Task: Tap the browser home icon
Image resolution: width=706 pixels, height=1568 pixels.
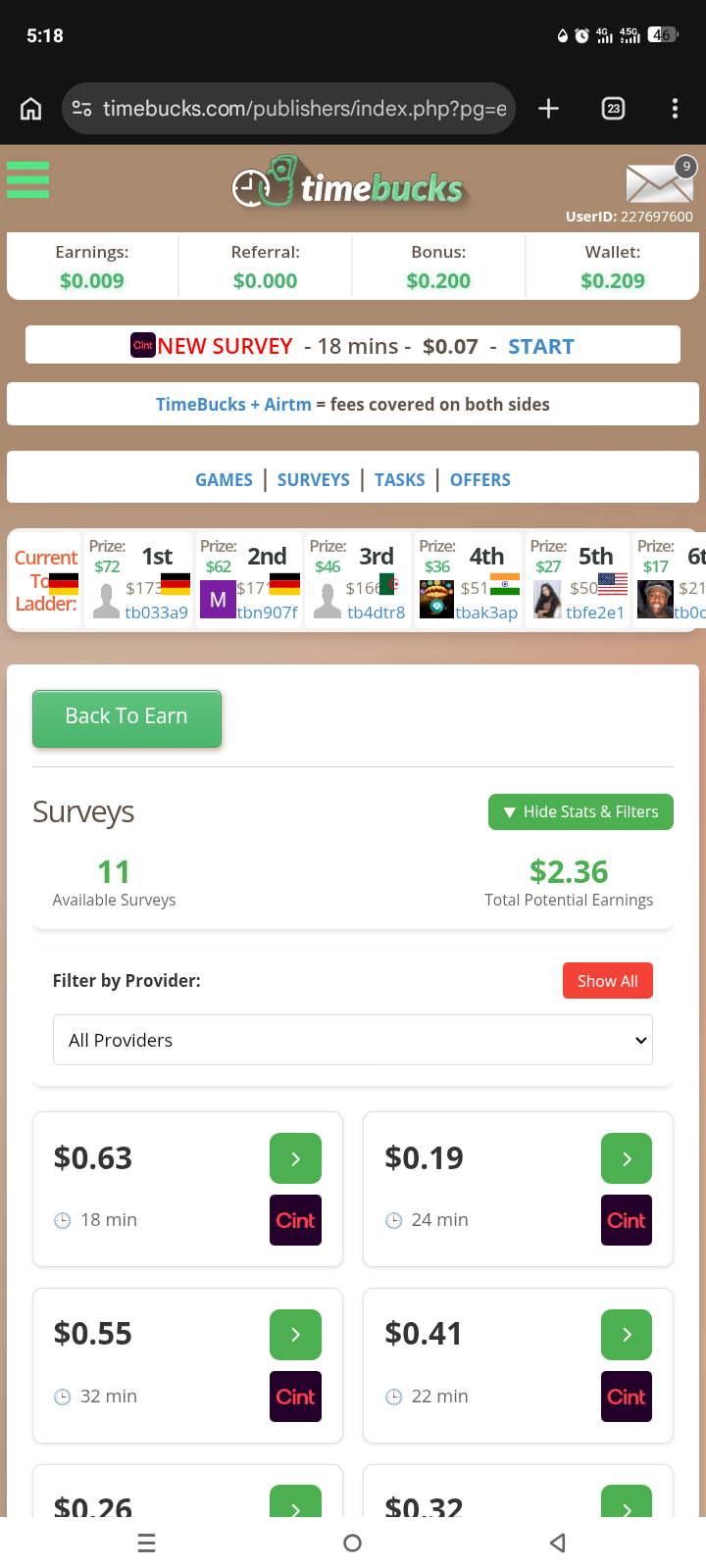Action: (x=31, y=109)
